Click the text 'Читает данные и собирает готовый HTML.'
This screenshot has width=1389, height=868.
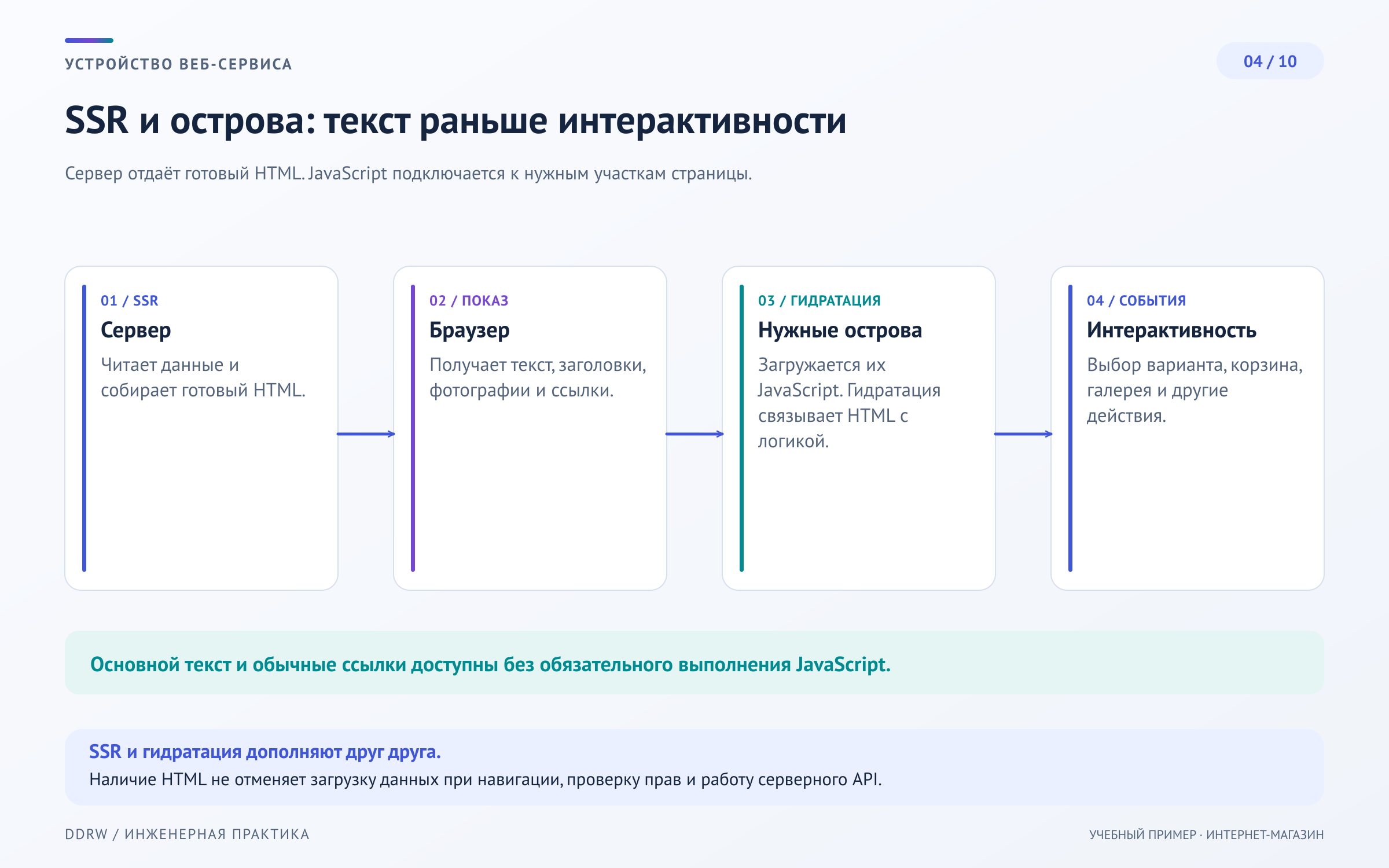coord(203,377)
